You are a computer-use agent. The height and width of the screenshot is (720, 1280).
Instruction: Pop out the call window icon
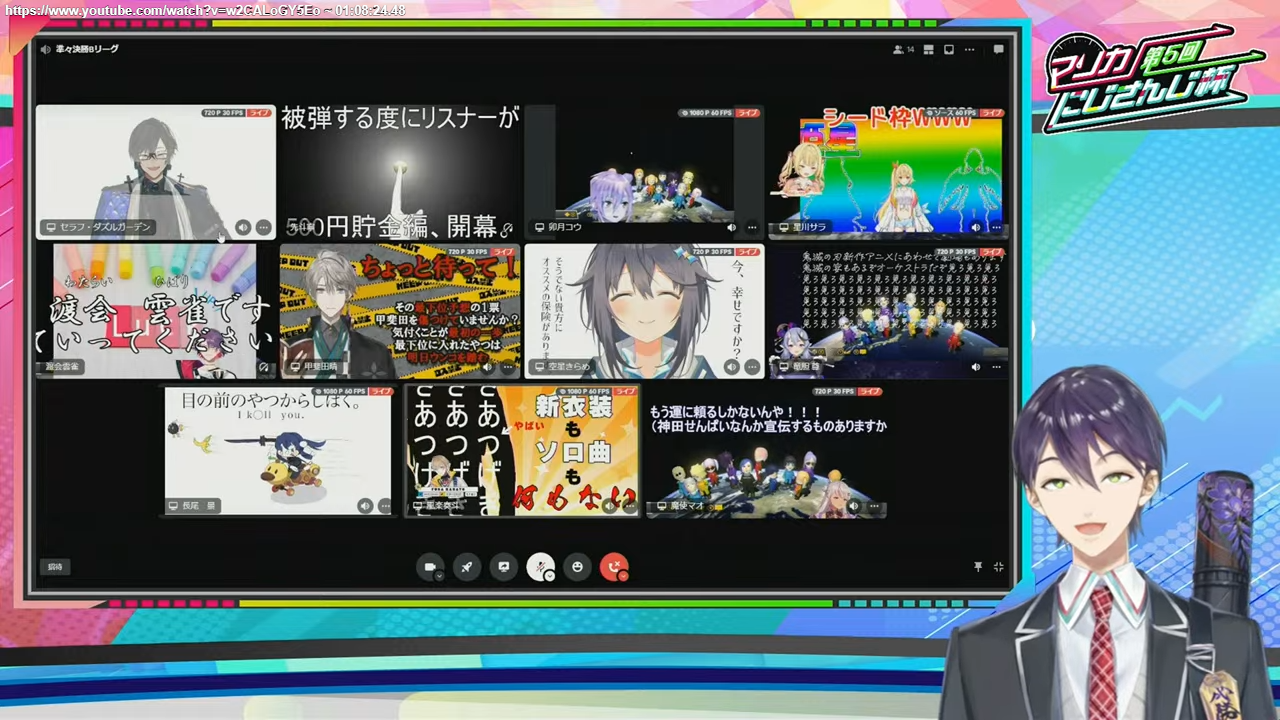[949, 49]
